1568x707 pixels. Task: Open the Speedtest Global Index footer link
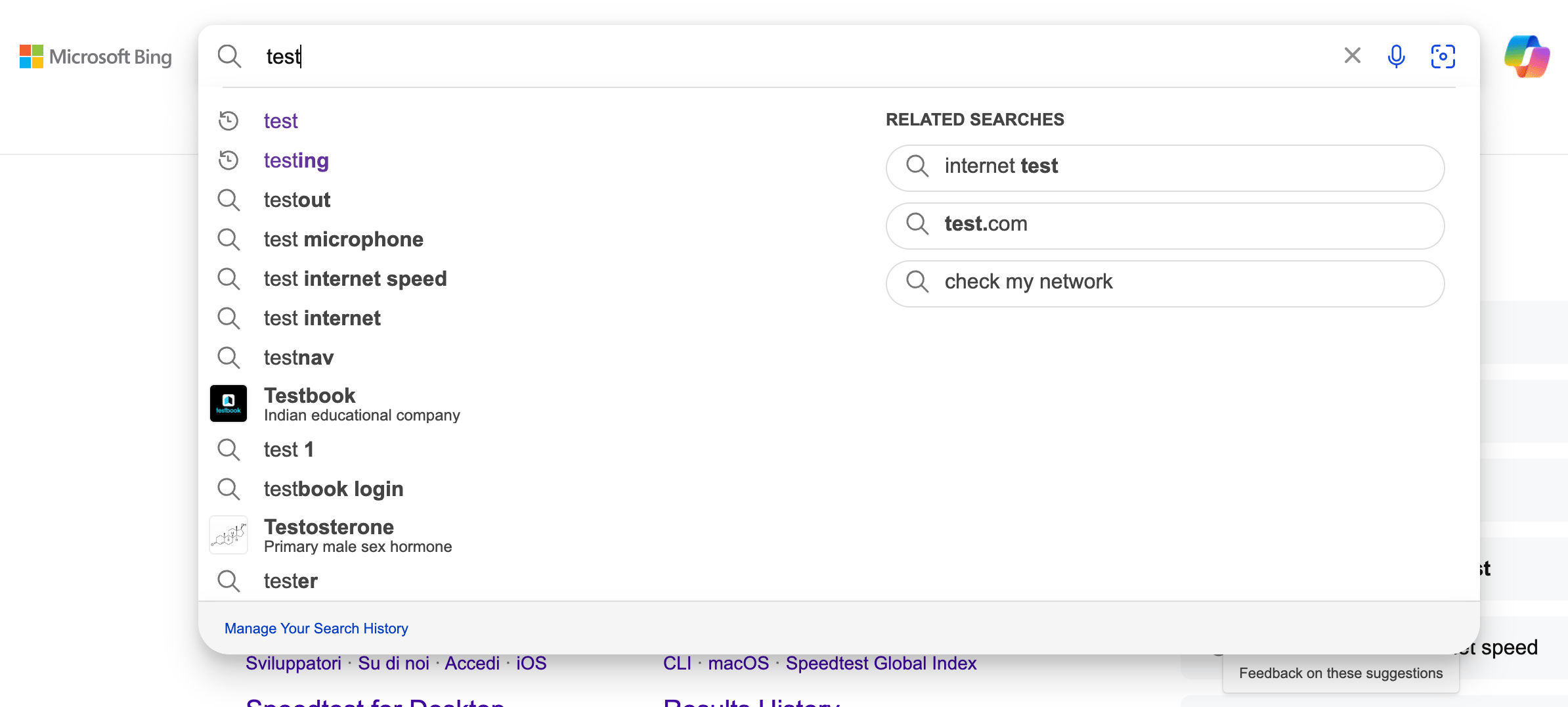[881, 663]
